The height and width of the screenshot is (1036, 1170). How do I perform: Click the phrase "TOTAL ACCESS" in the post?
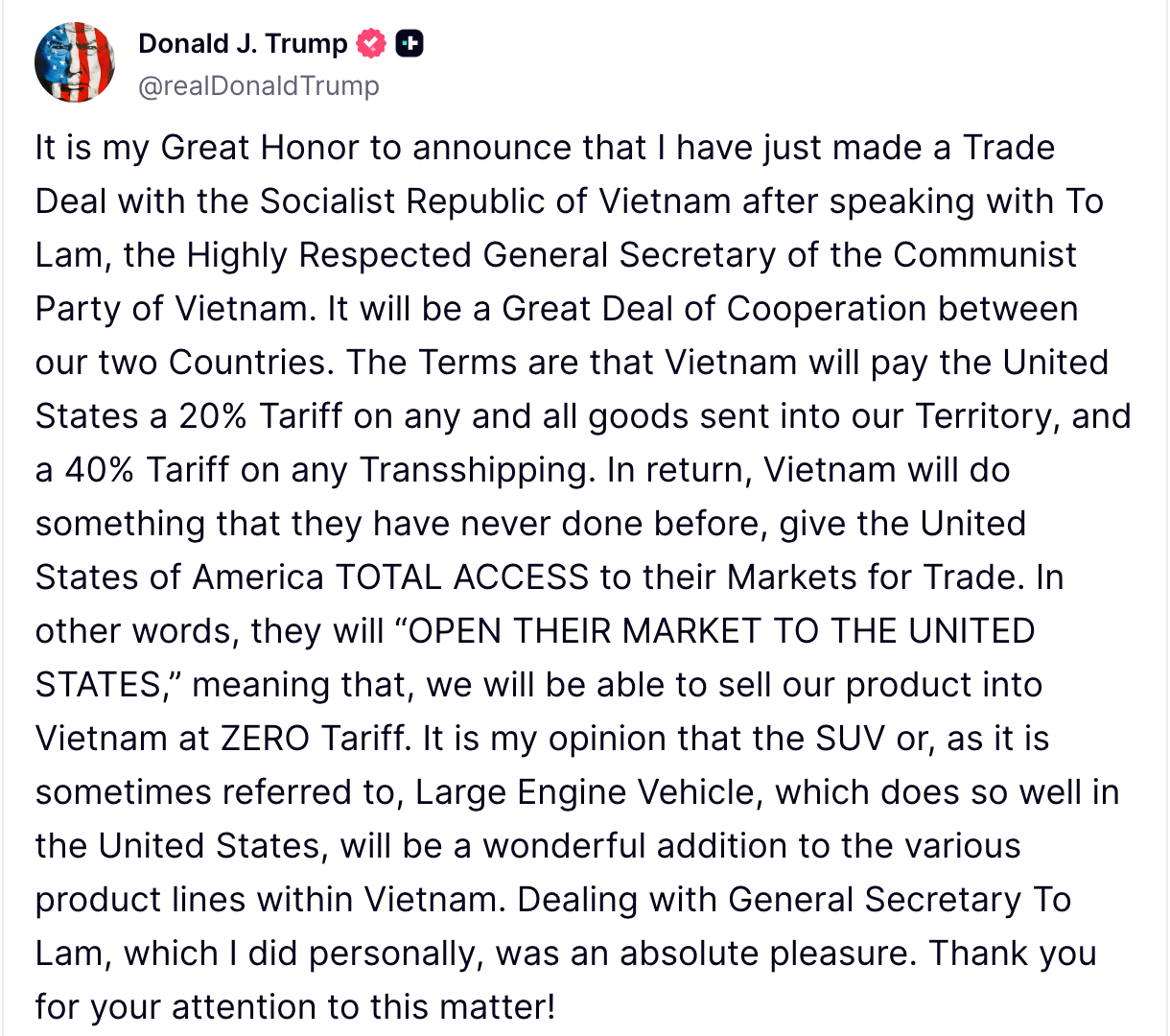click(x=461, y=577)
